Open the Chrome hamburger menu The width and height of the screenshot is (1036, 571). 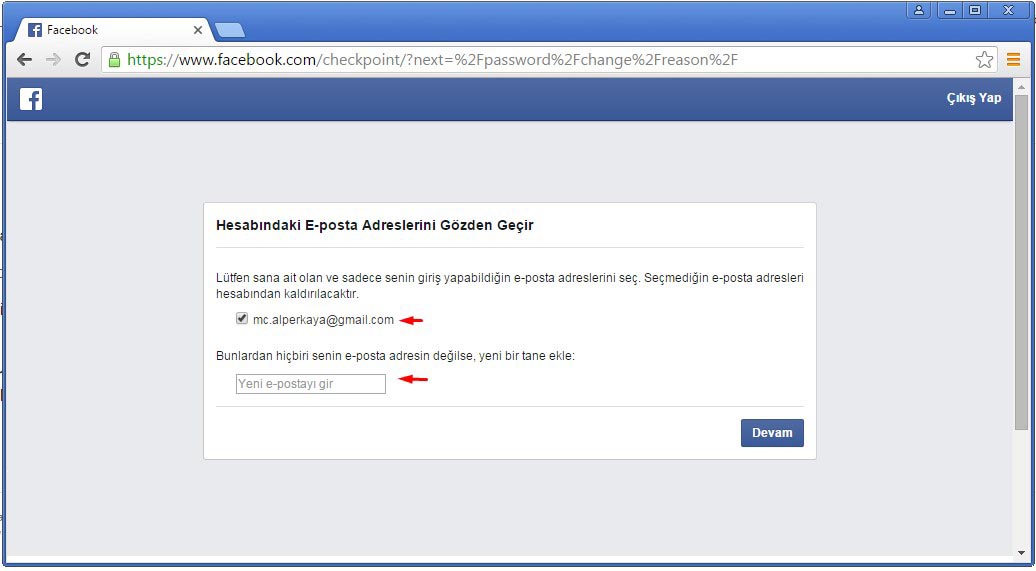click(x=1013, y=60)
